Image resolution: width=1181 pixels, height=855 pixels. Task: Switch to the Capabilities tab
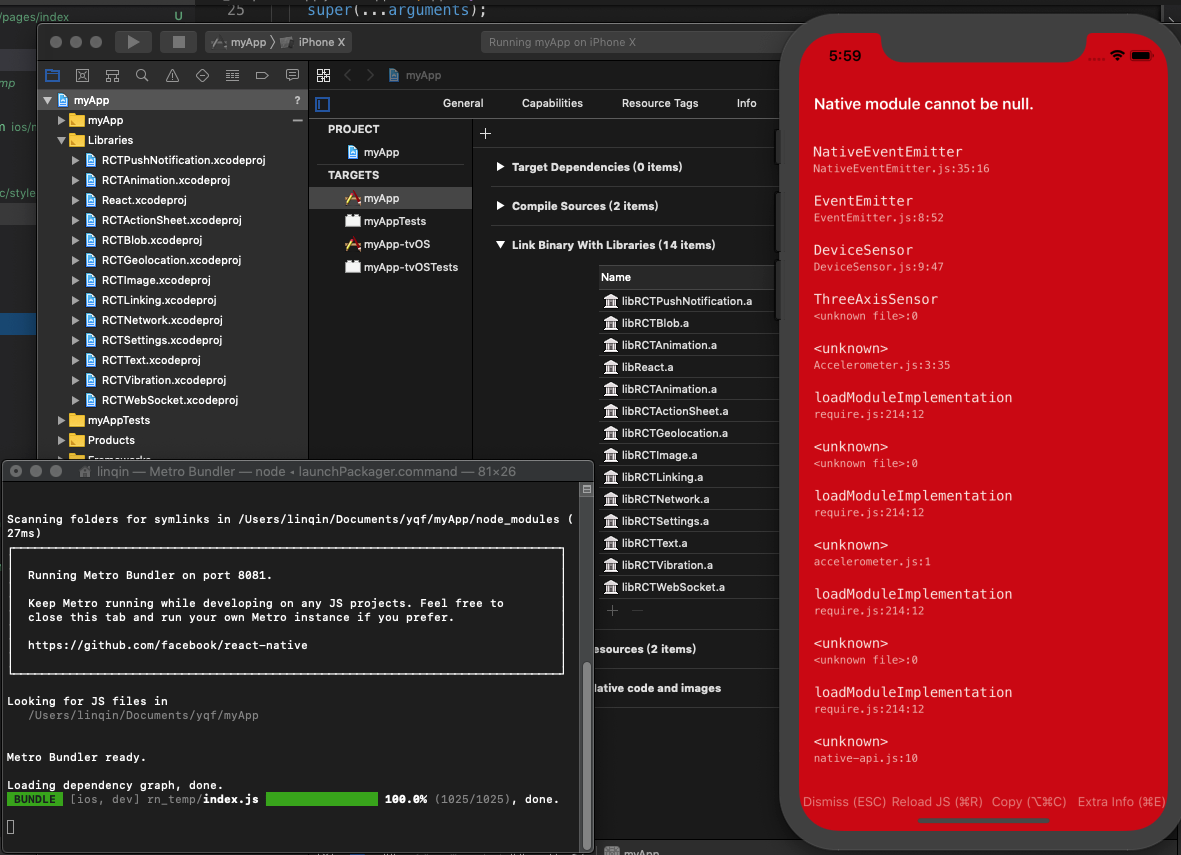pos(552,103)
